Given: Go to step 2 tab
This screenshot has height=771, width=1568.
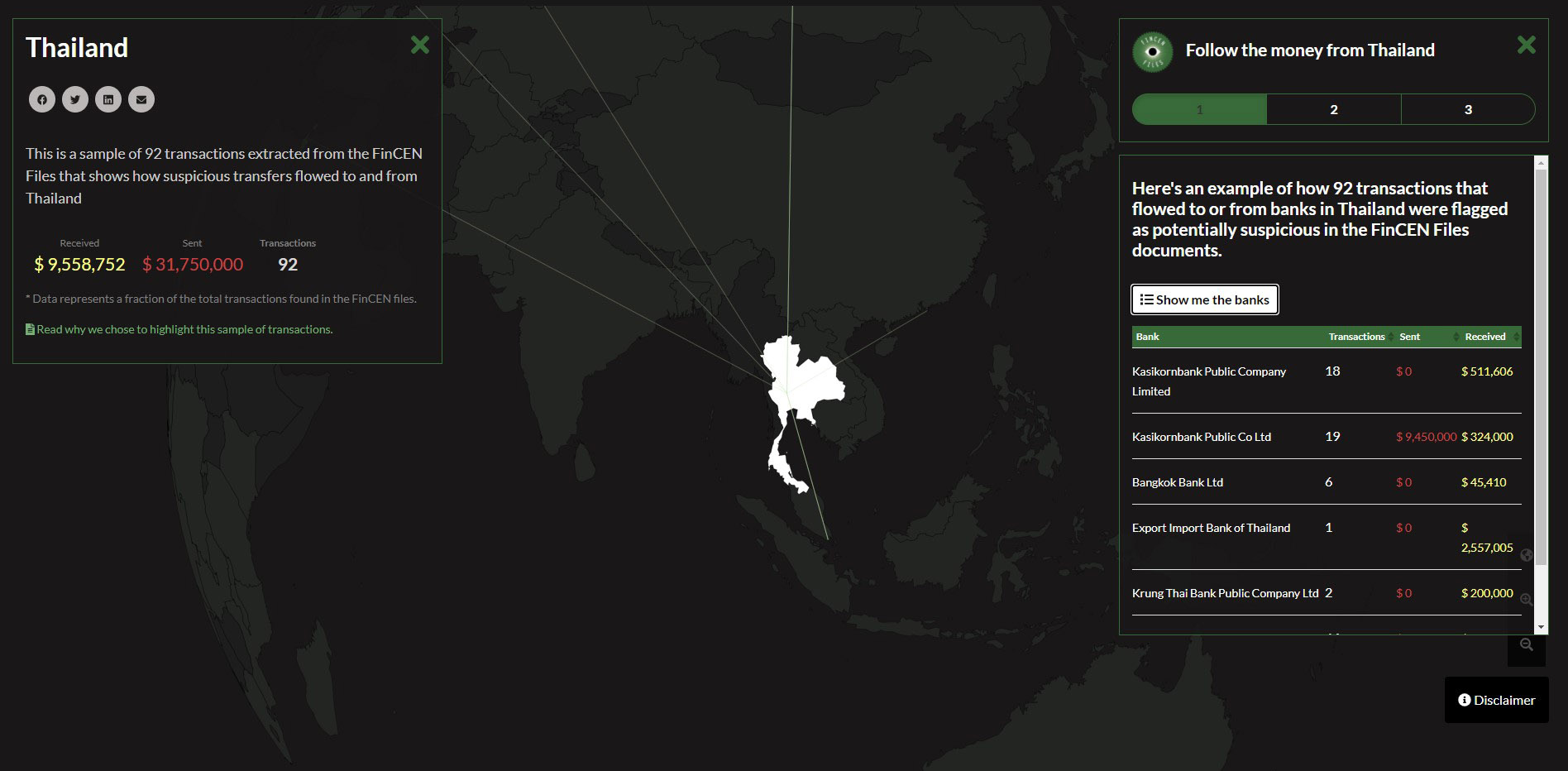Looking at the screenshot, I should [x=1333, y=109].
